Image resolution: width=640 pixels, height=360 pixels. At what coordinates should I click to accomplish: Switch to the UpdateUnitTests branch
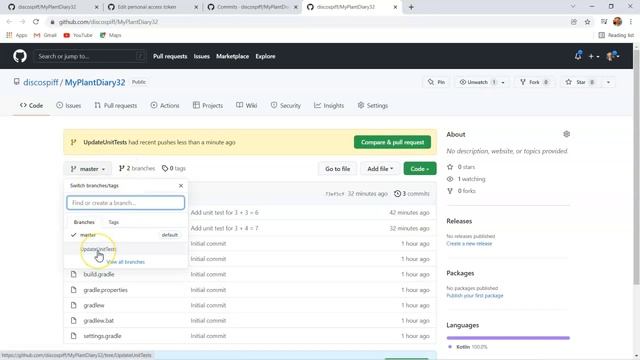(x=126, y=249)
